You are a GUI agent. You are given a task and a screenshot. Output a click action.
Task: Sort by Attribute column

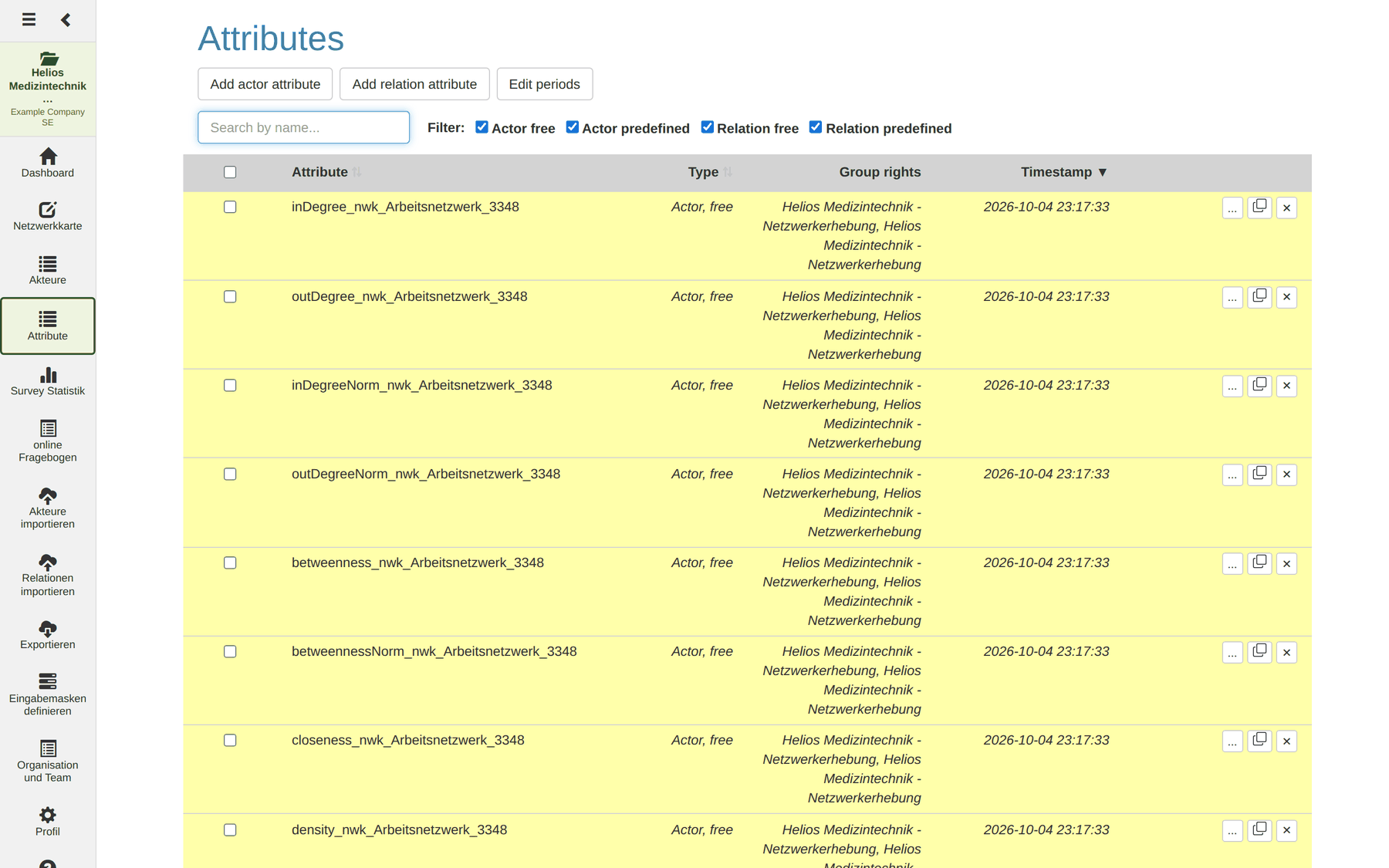[x=326, y=172]
